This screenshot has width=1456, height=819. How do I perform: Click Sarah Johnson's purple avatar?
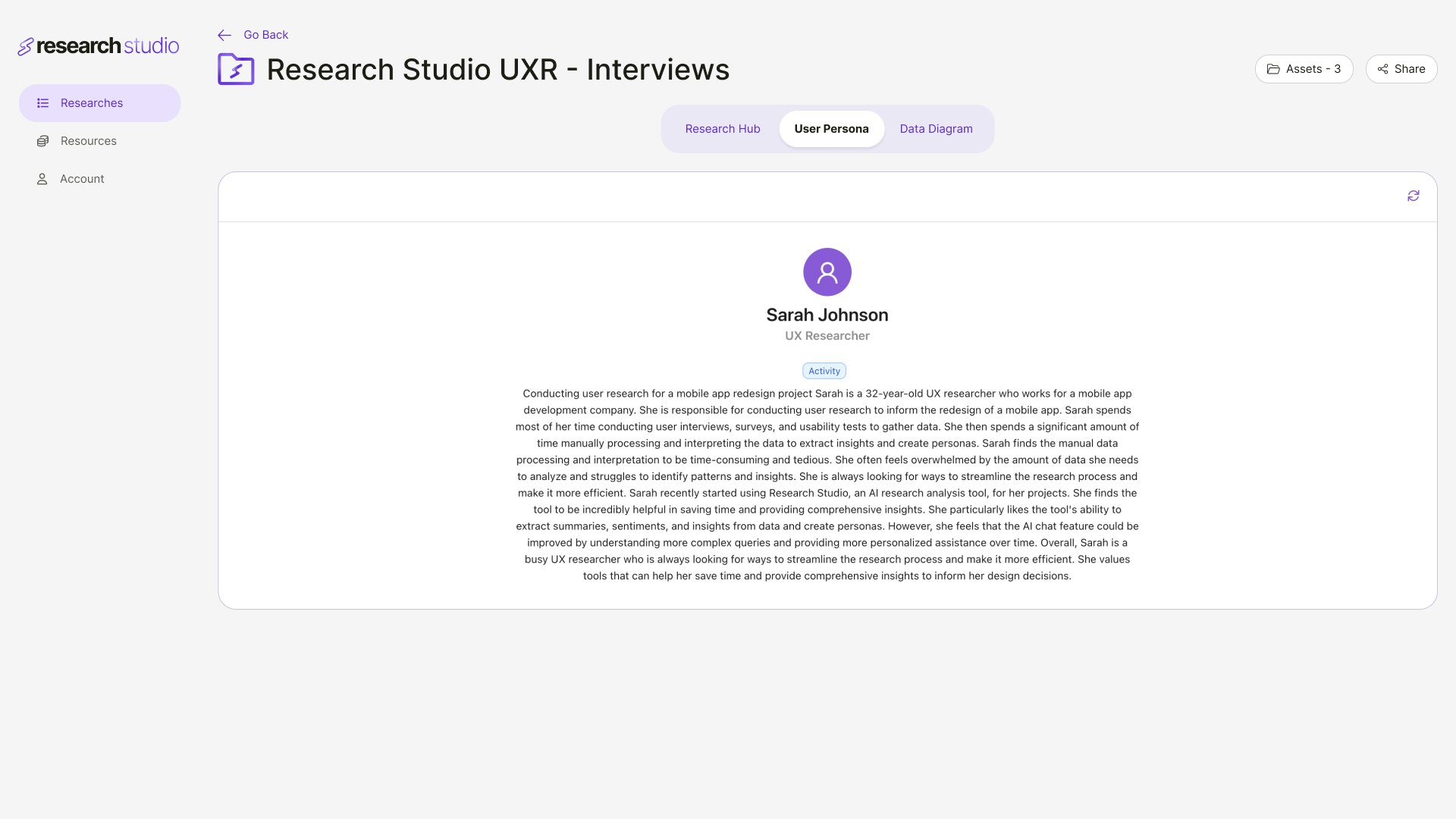[827, 272]
